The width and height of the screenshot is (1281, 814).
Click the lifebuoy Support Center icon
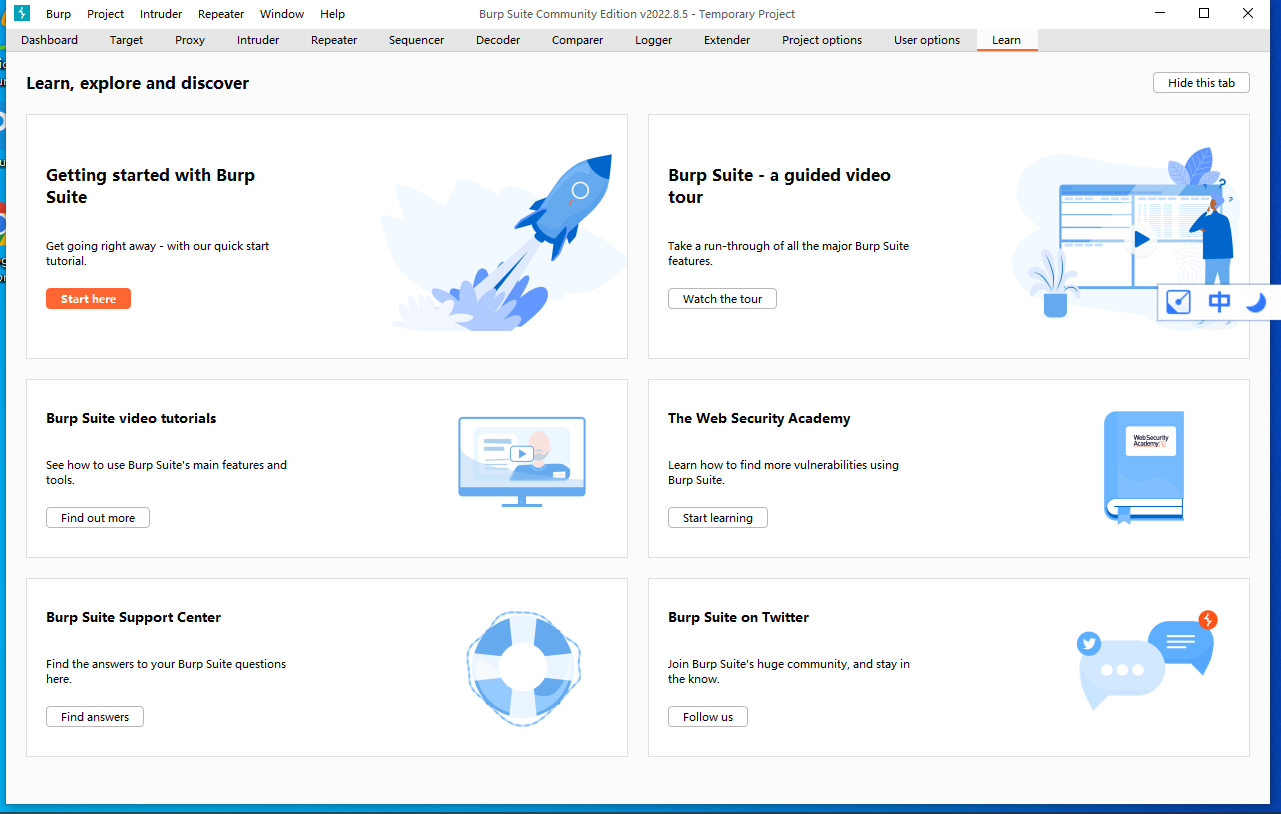click(524, 667)
